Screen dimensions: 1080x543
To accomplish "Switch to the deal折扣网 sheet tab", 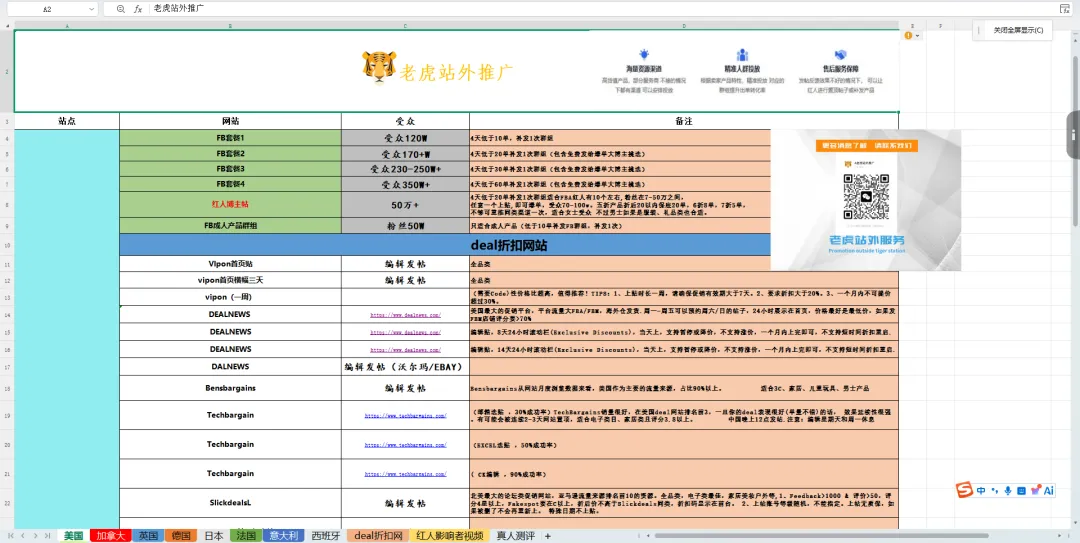I will (x=378, y=535).
